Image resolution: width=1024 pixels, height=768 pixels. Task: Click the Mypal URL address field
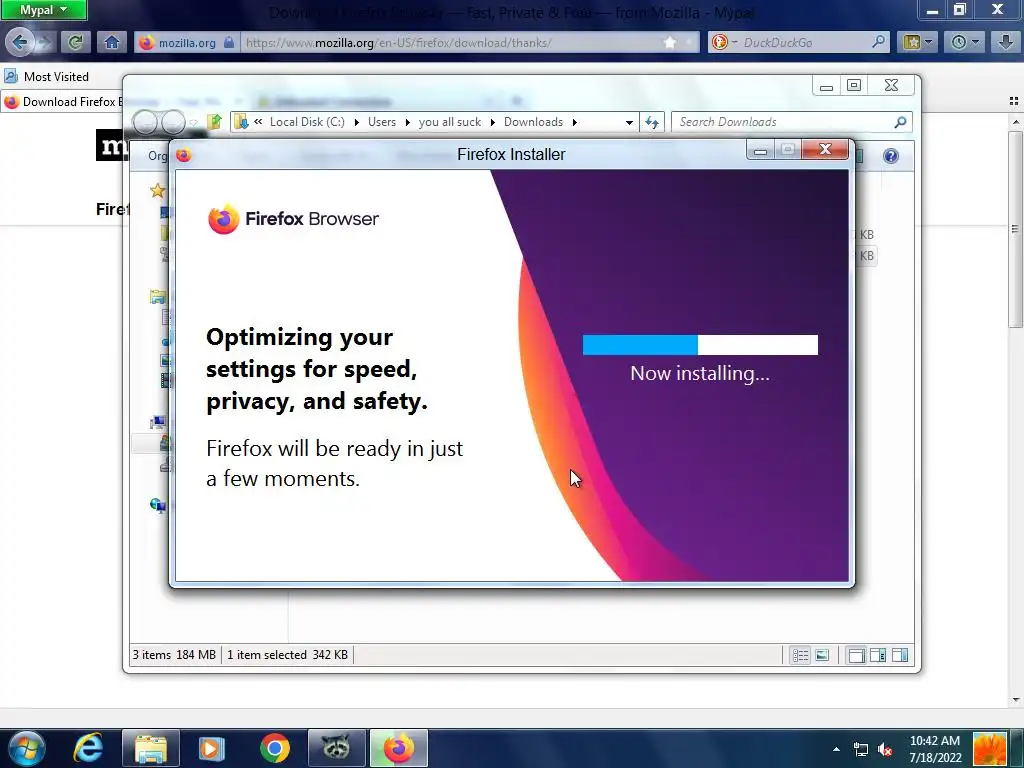[451, 42]
